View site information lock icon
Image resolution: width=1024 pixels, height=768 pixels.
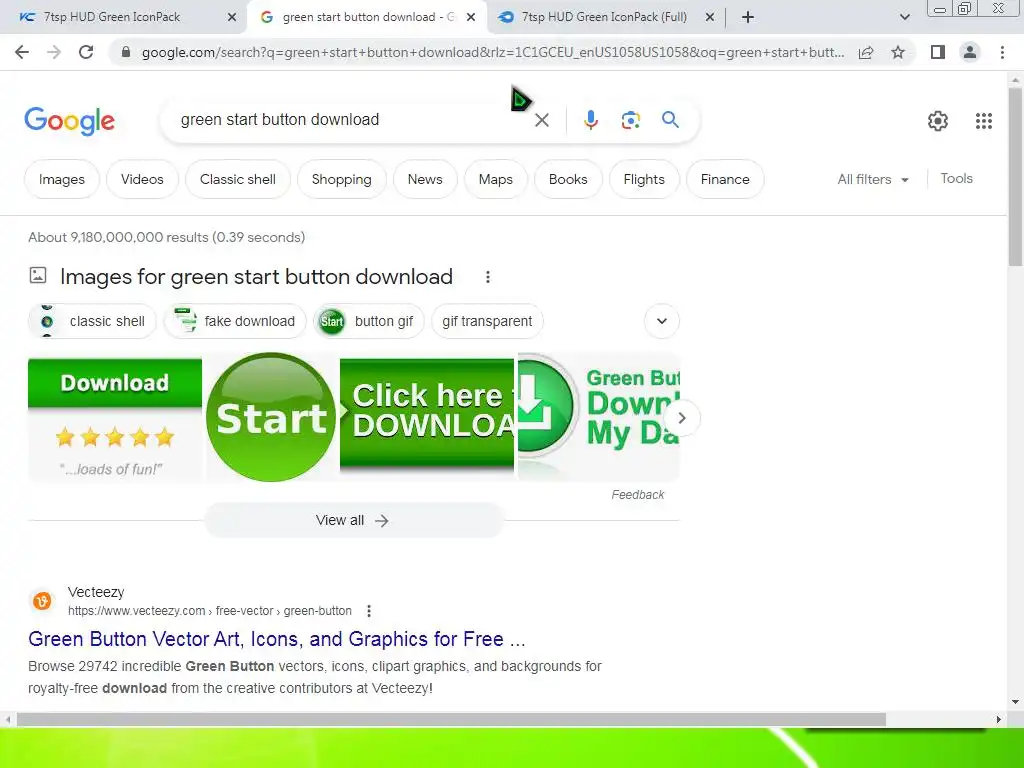[x=126, y=52]
